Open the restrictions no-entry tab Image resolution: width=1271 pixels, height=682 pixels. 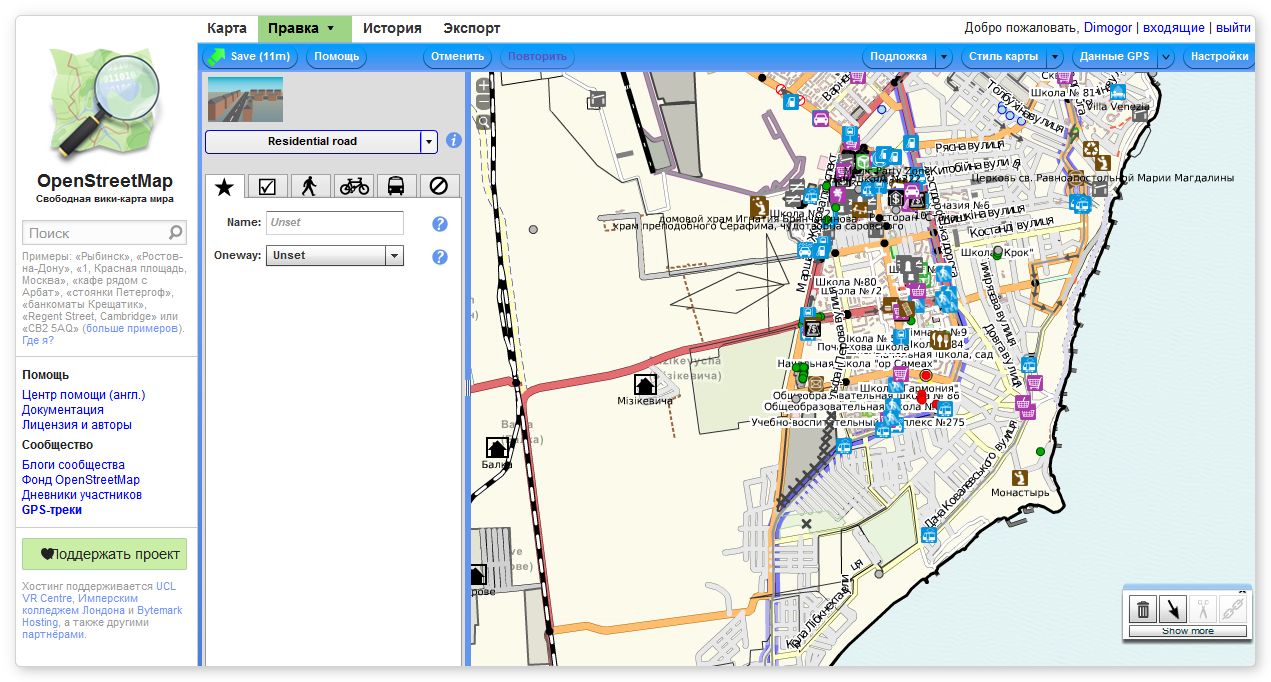pos(438,186)
